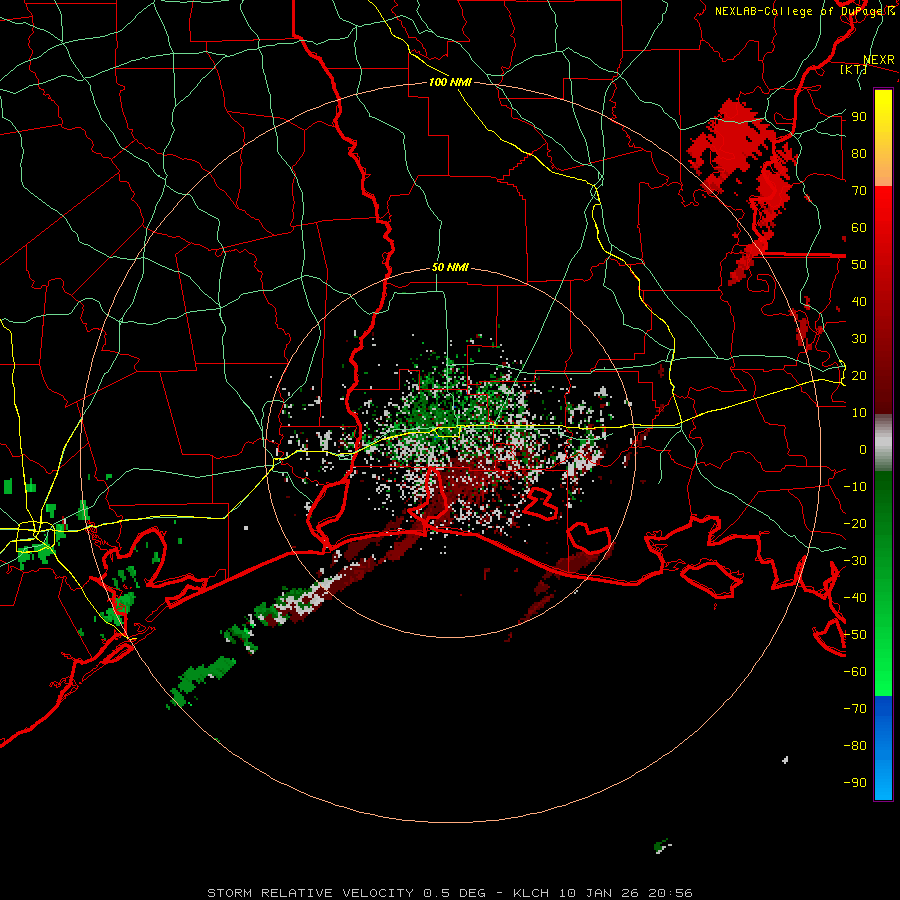Viewport: 900px width, 900px height.
Task: Select the -60 value on the velocity scale
Action: pos(855,672)
